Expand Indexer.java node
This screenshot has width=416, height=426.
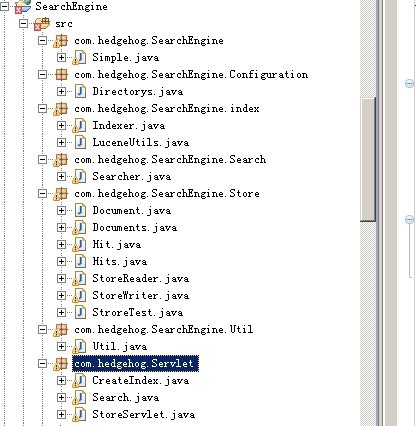[x=61, y=126]
